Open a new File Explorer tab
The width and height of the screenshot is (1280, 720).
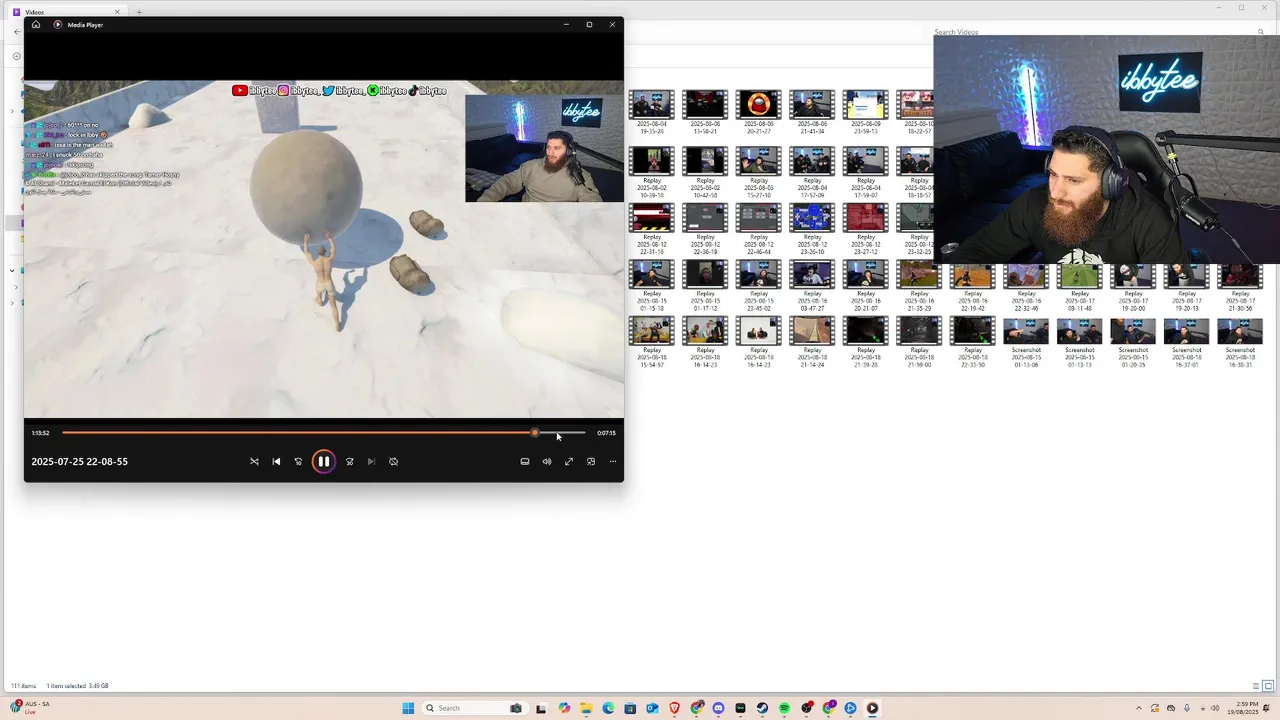pos(139,12)
